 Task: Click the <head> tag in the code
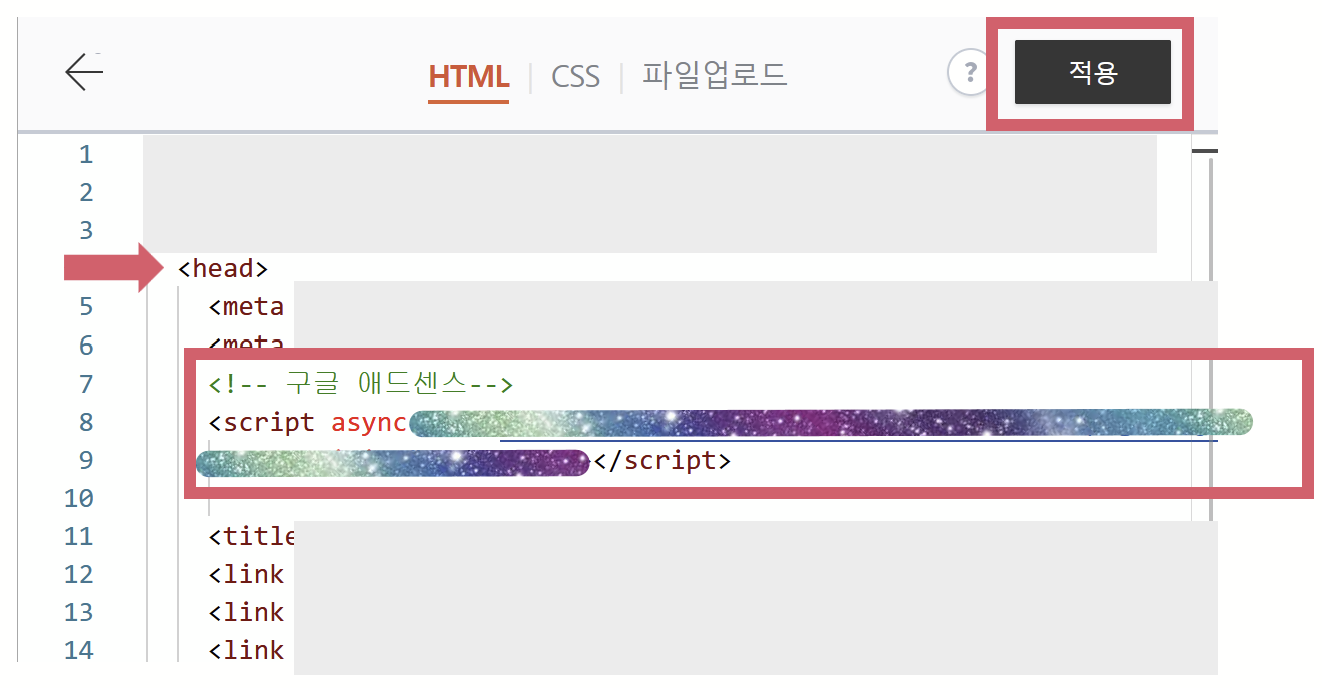click(223, 268)
